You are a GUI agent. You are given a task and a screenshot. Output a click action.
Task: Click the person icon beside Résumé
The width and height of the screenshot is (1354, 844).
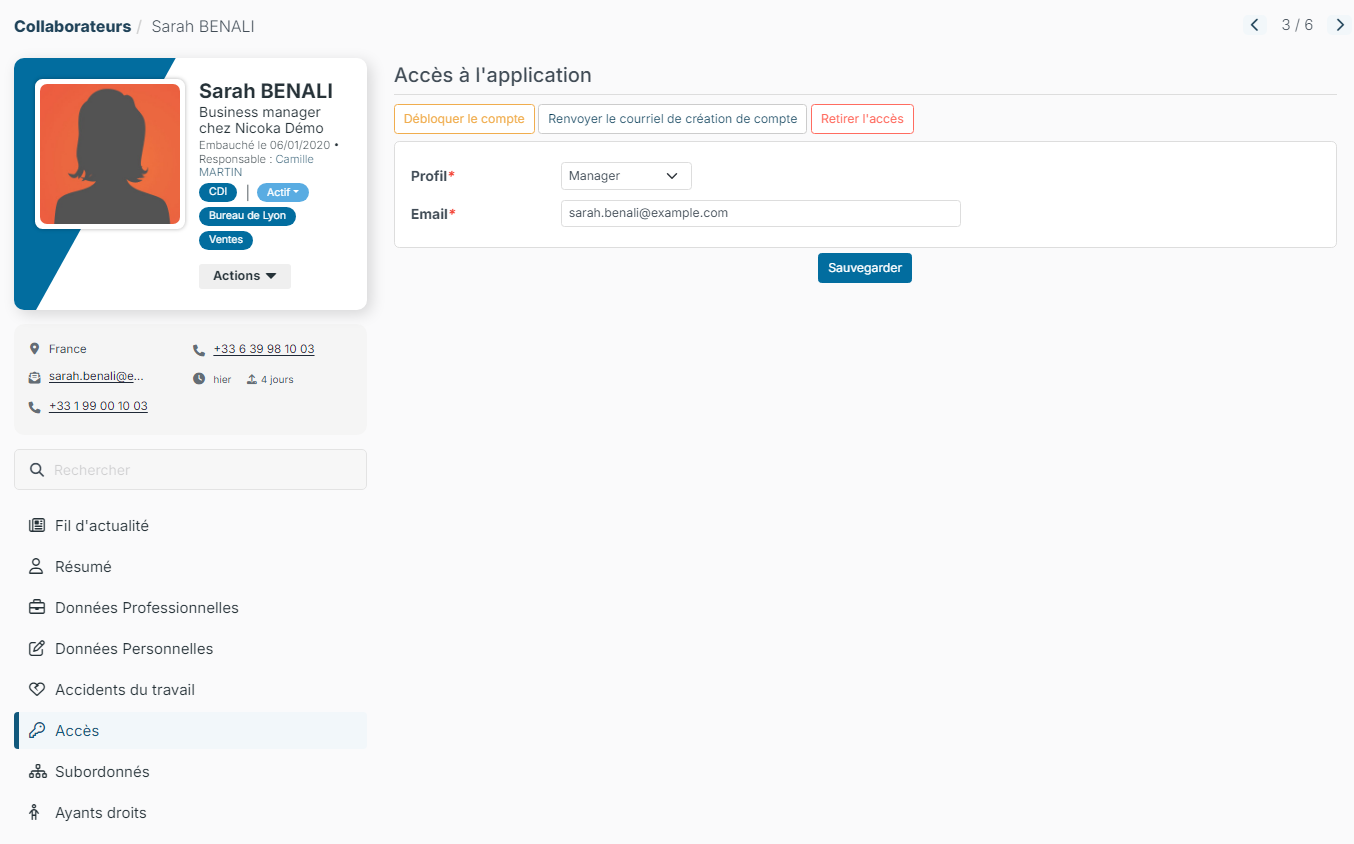click(x=37, y=567)
